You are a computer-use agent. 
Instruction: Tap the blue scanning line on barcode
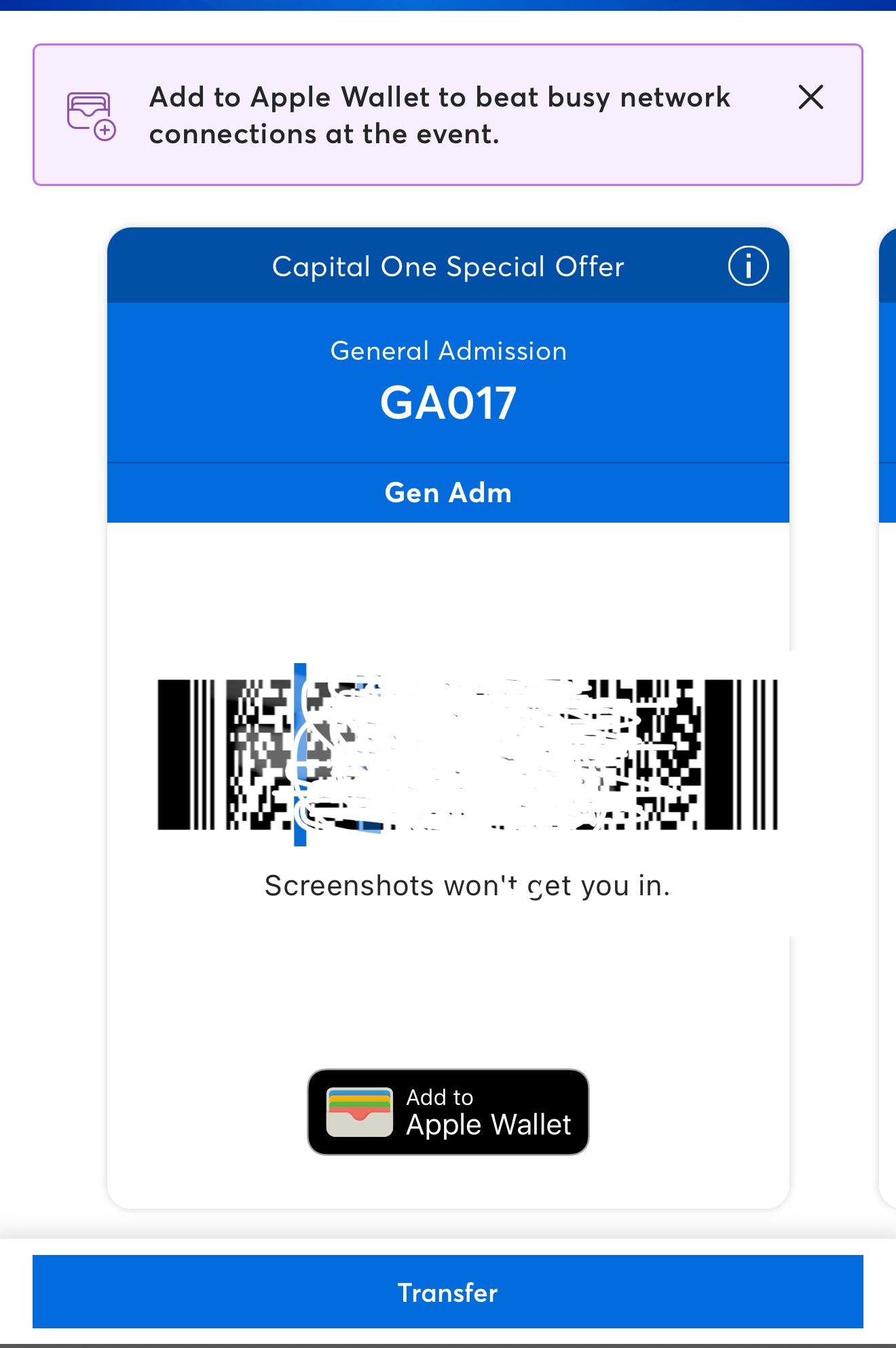coord(300,755)
